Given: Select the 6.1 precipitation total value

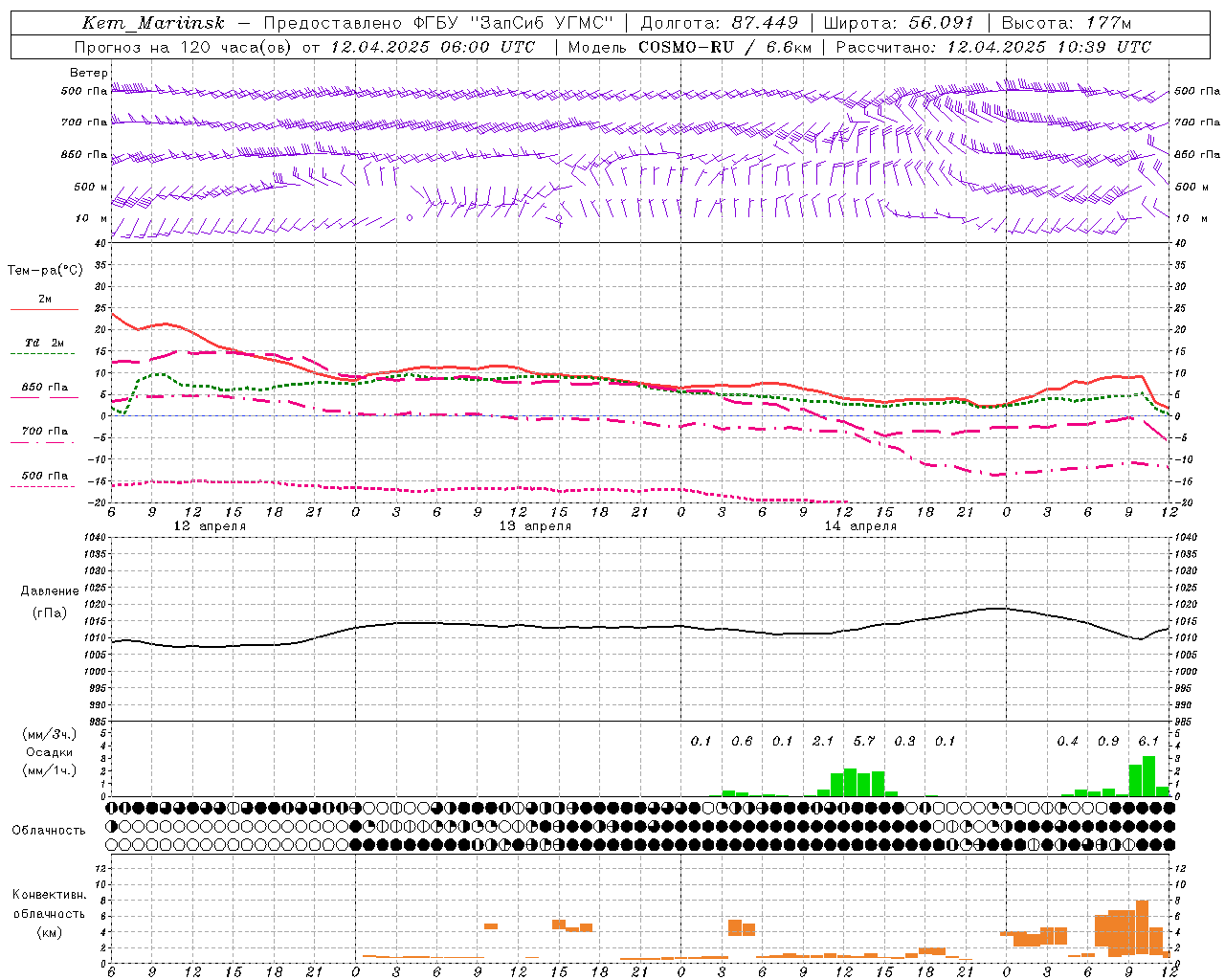Looking at the screenshot, I should click(x=1148, y=741).
